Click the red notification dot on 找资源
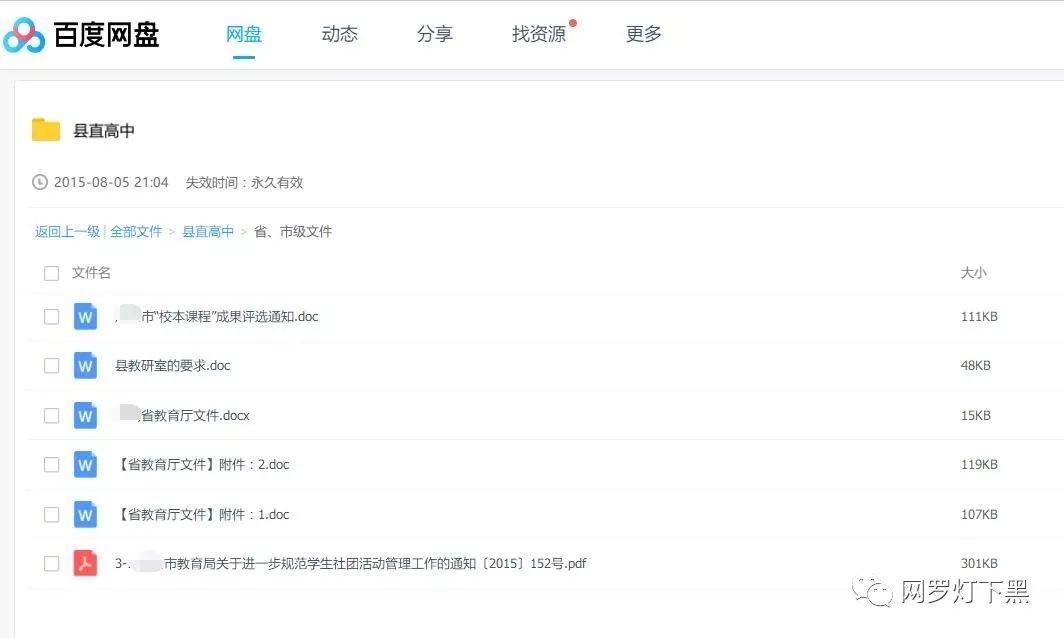Screen dimensions: 1064x638 (x=573, y=20)
